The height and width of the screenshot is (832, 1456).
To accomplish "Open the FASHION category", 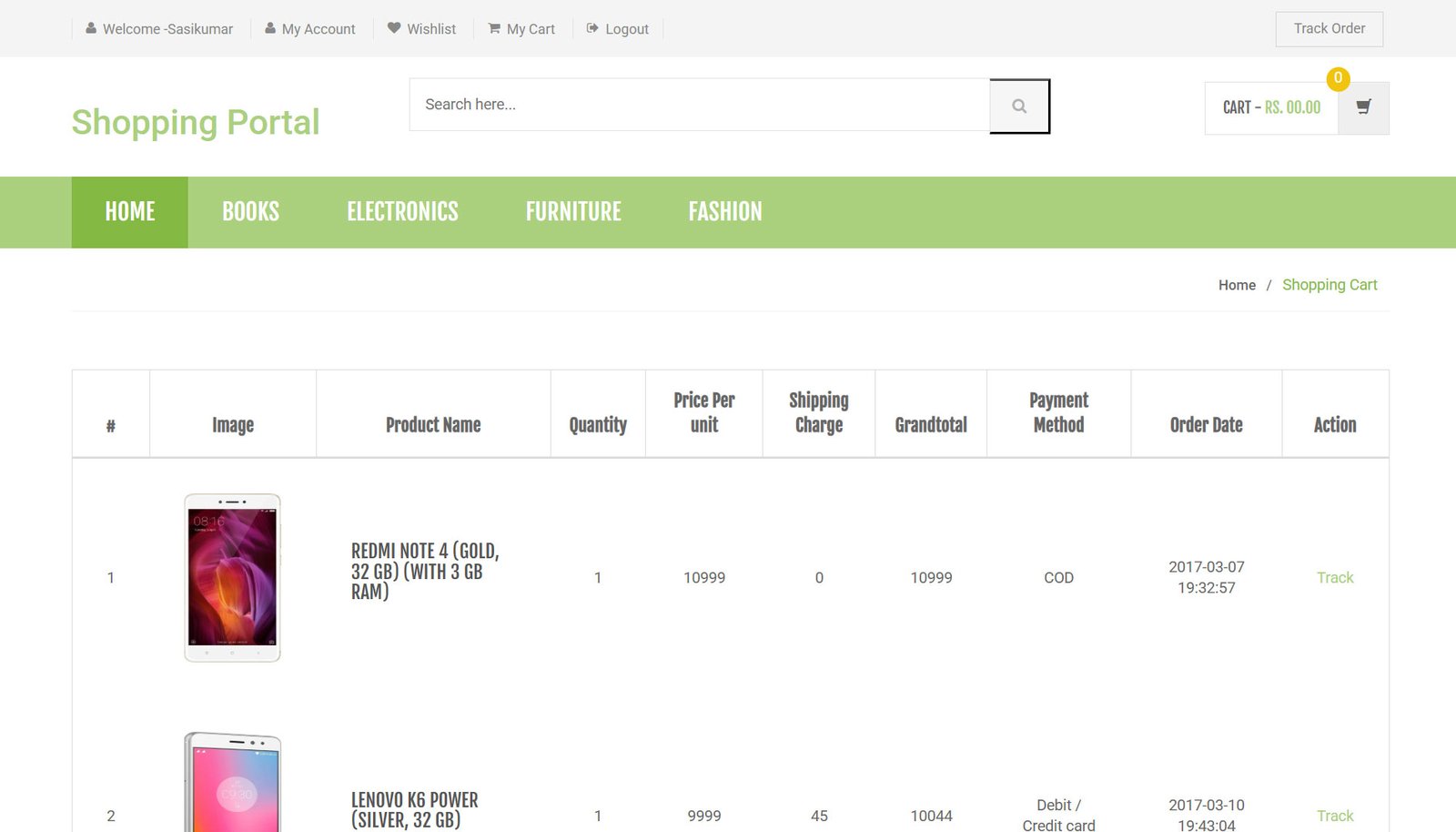I will [x=725, y=212].
